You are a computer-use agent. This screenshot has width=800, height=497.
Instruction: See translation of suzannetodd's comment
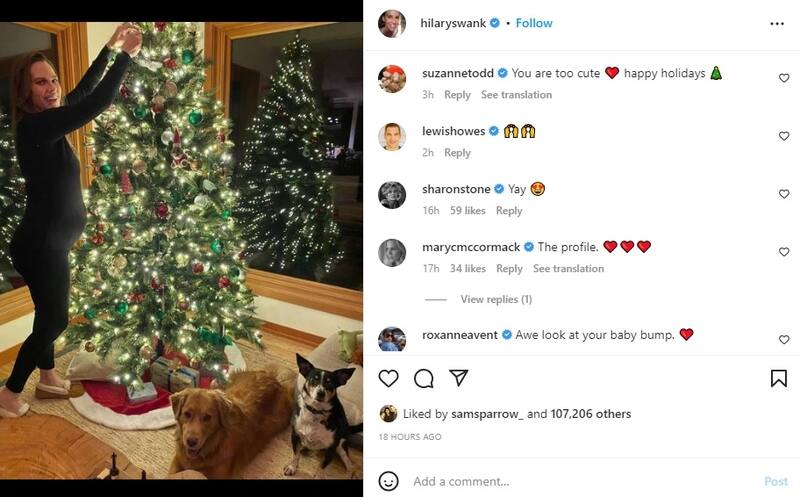(516, 95)
